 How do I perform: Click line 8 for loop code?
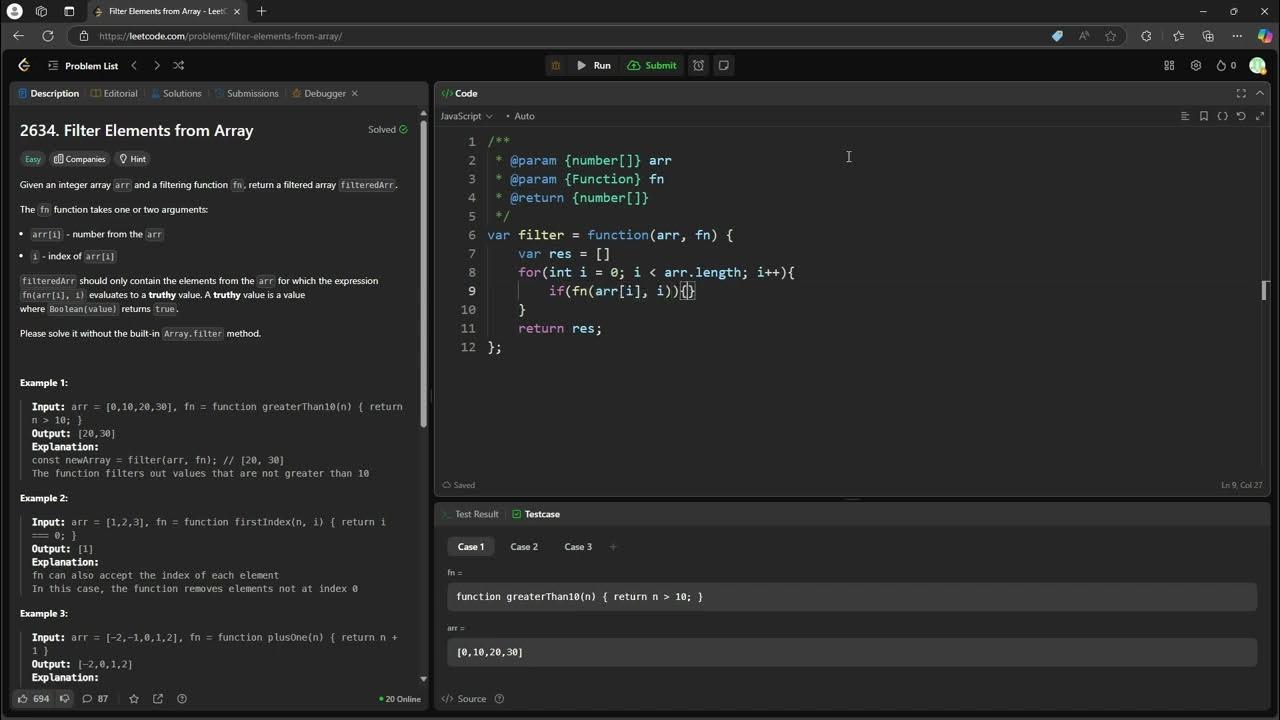point(656,272)
